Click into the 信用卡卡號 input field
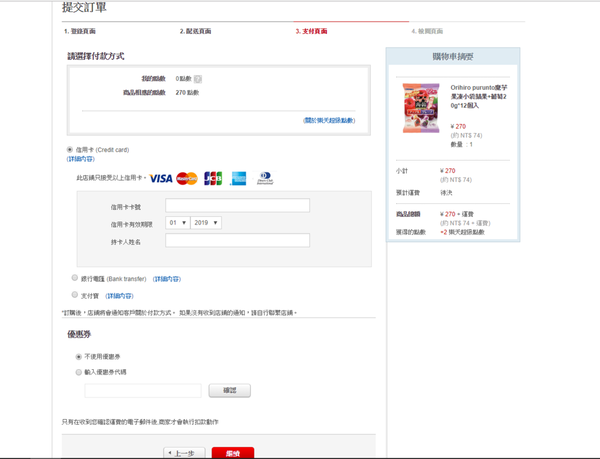 (237, 206)
